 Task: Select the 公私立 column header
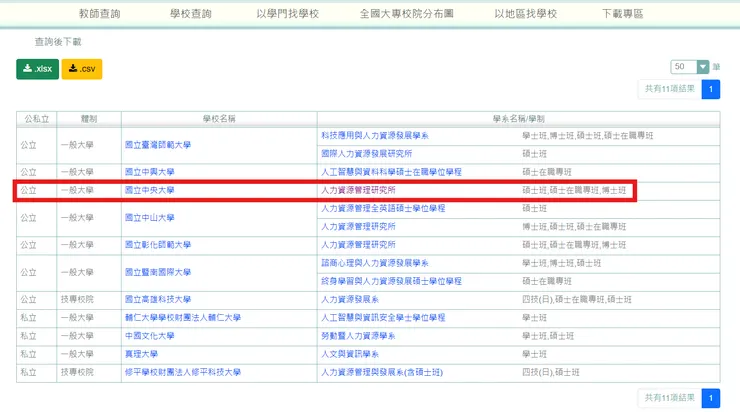coord(37,119)
